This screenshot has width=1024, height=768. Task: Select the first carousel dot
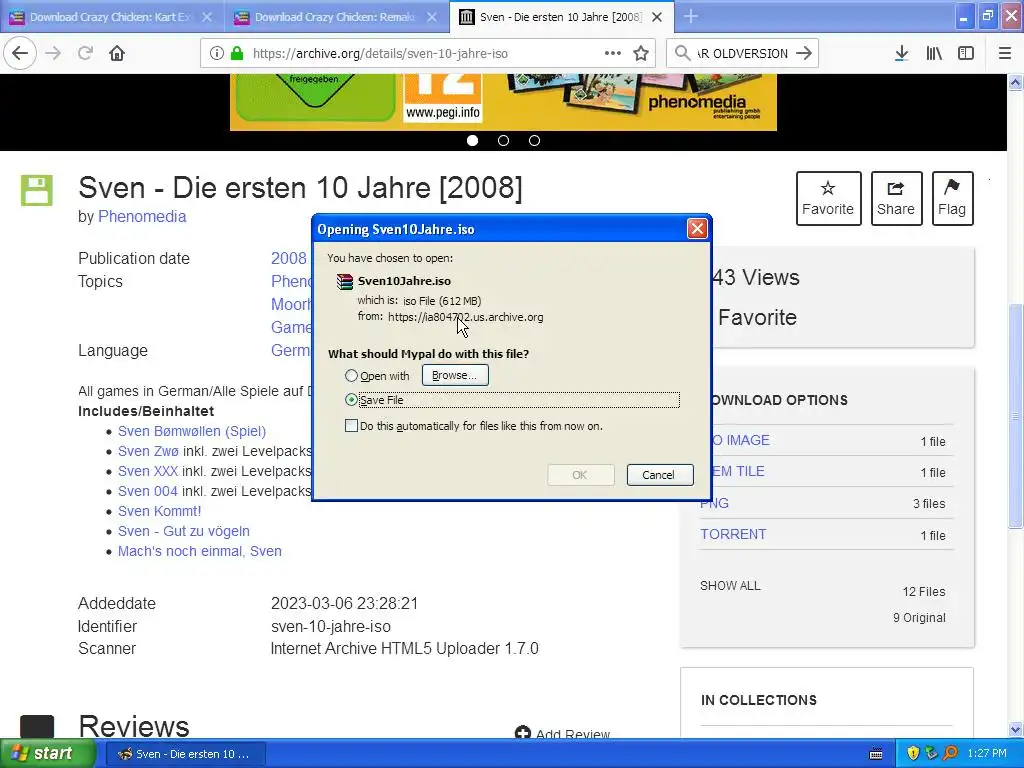tap(472, 140)
